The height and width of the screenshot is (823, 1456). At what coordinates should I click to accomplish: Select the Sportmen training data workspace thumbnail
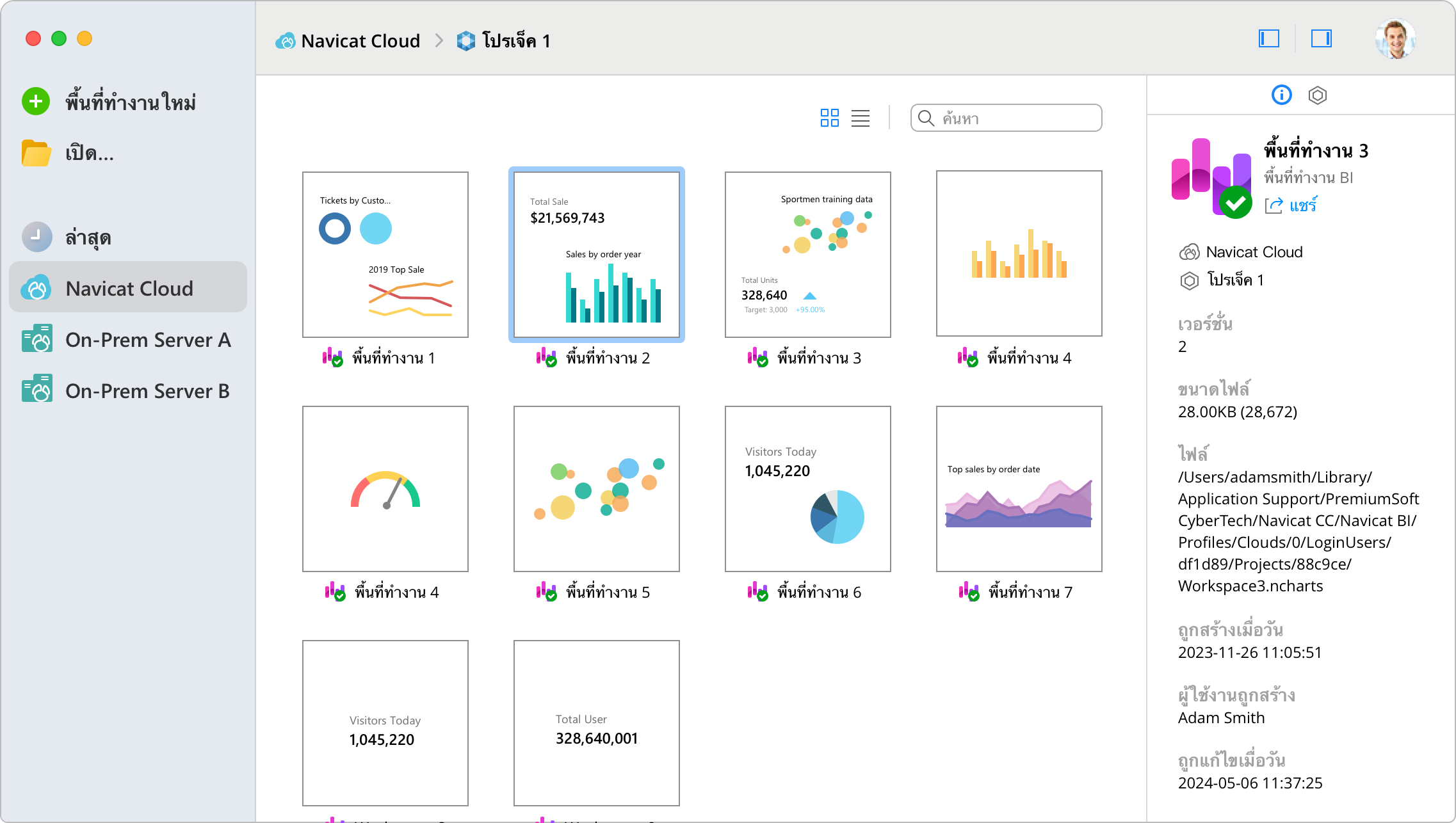(807, 254)
